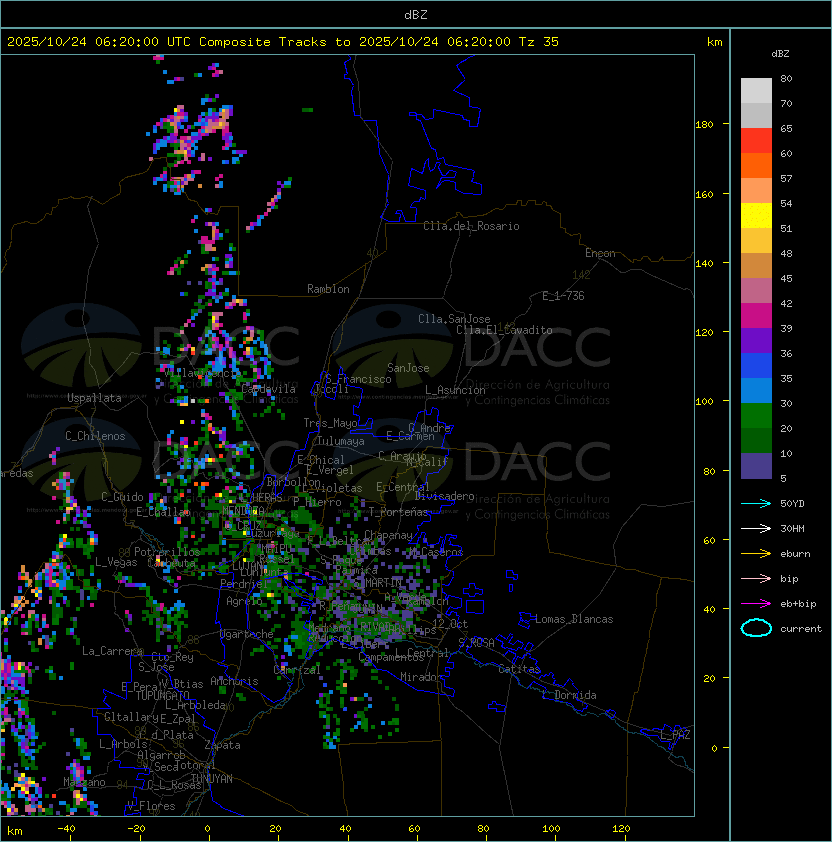Click the 'dBZ' title at the top bar
The image size is (832, 842).
tap(416, 15)
